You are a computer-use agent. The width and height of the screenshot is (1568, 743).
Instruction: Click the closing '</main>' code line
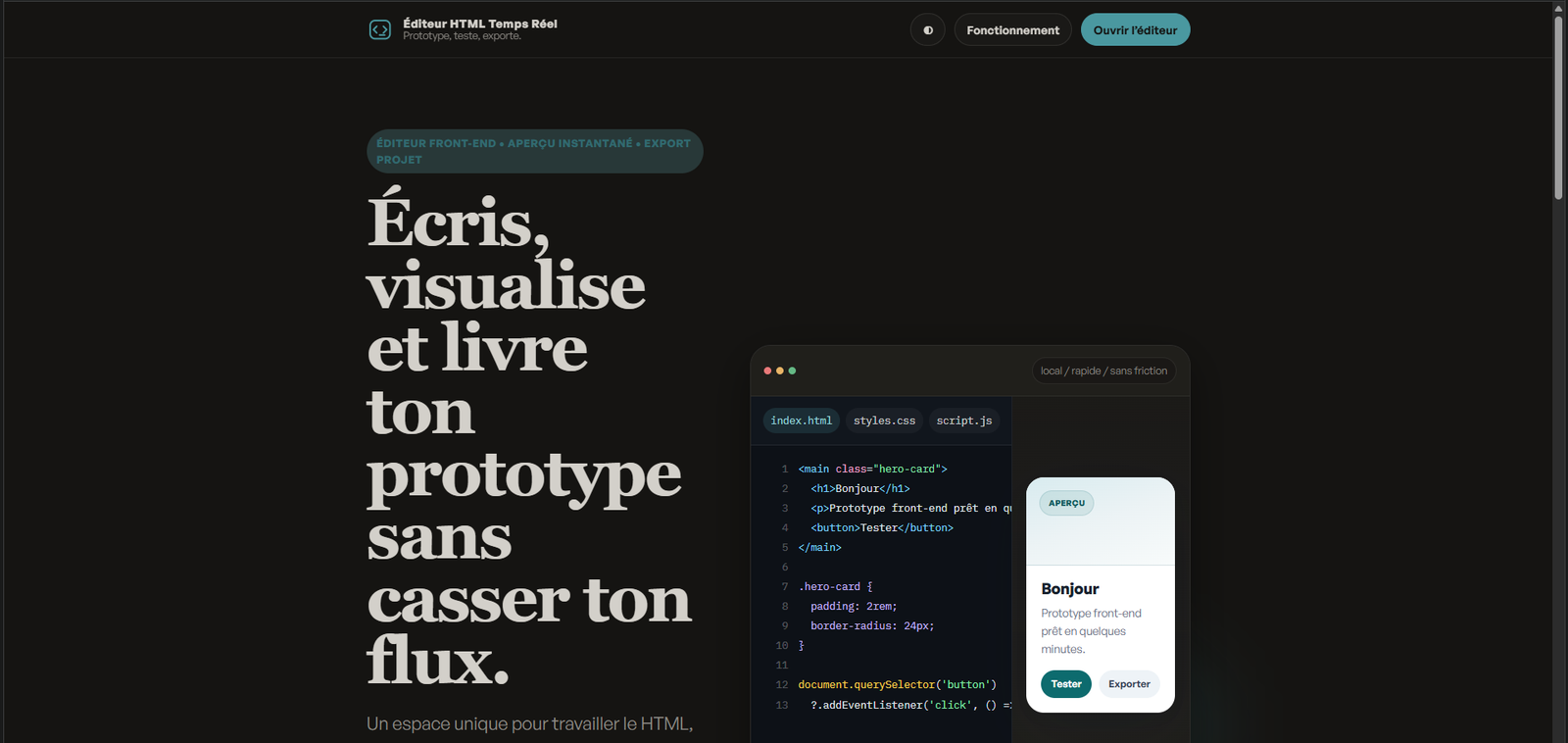819,547
